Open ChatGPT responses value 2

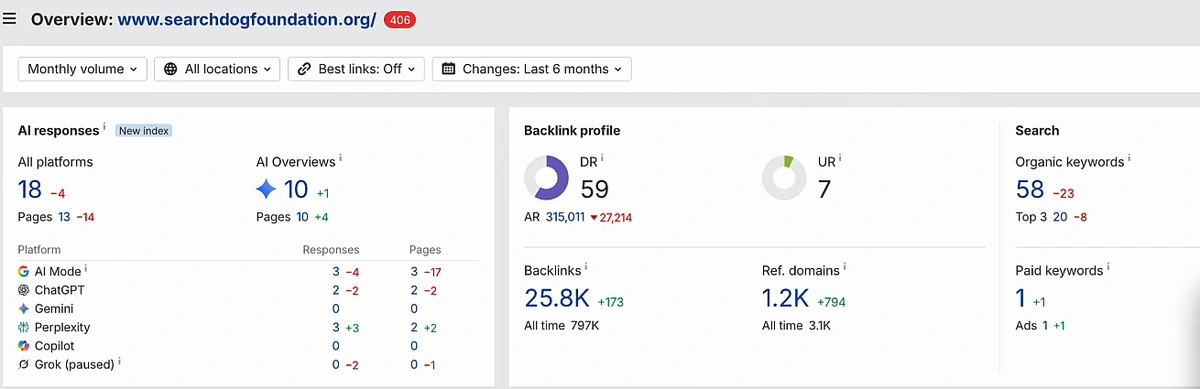point(336,289)
